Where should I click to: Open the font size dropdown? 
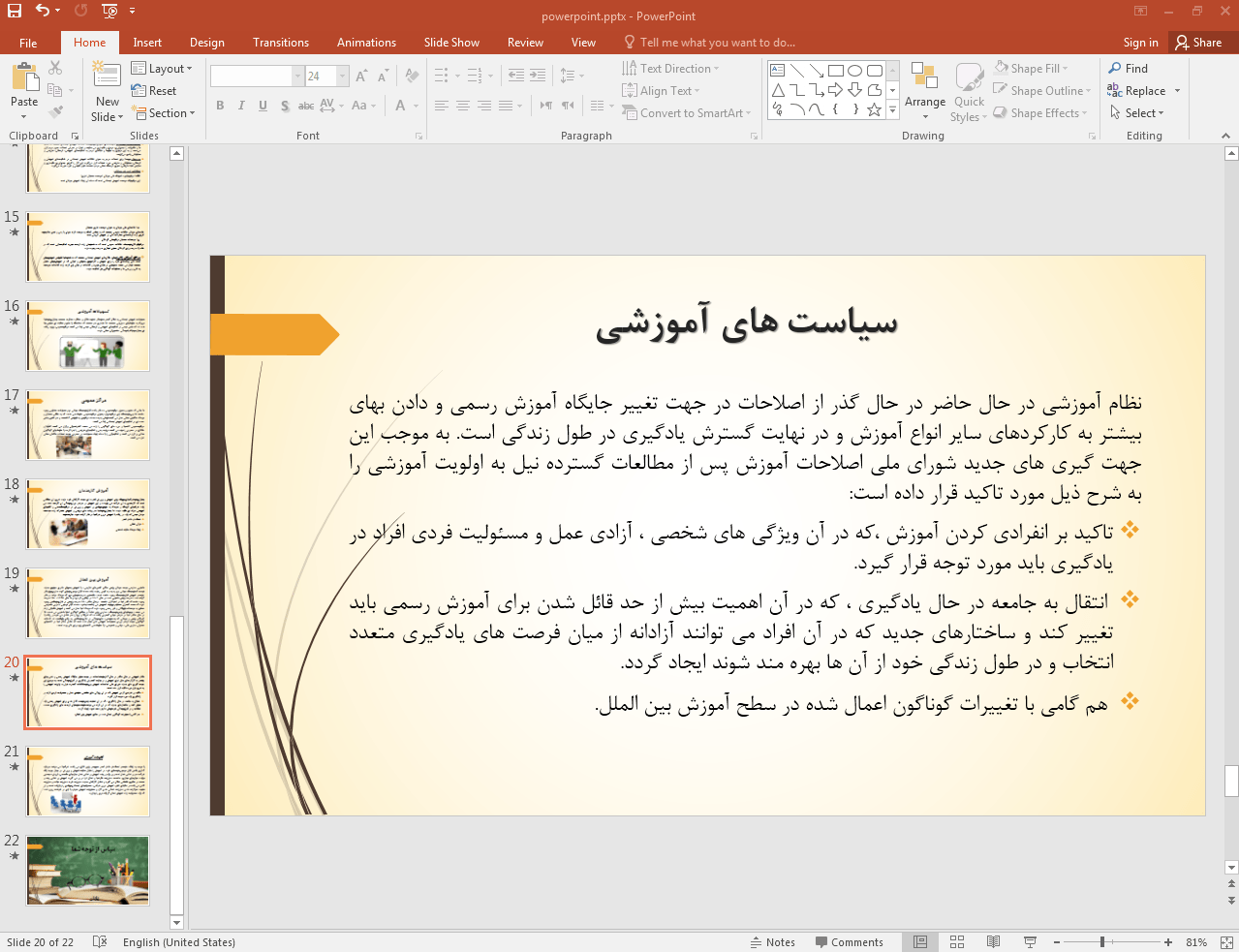point(342,77)
